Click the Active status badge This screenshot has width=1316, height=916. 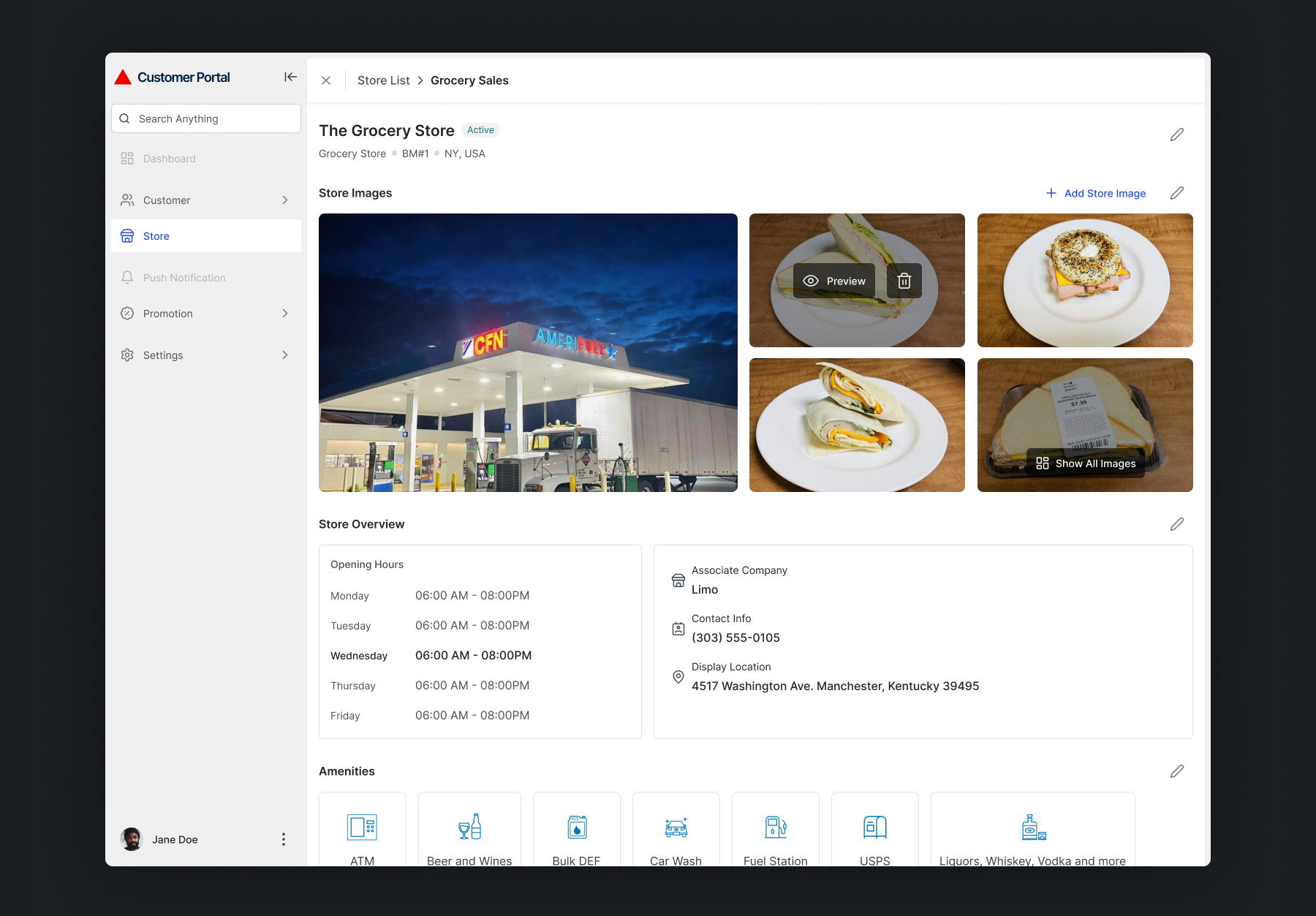click(x=480, y=130)
